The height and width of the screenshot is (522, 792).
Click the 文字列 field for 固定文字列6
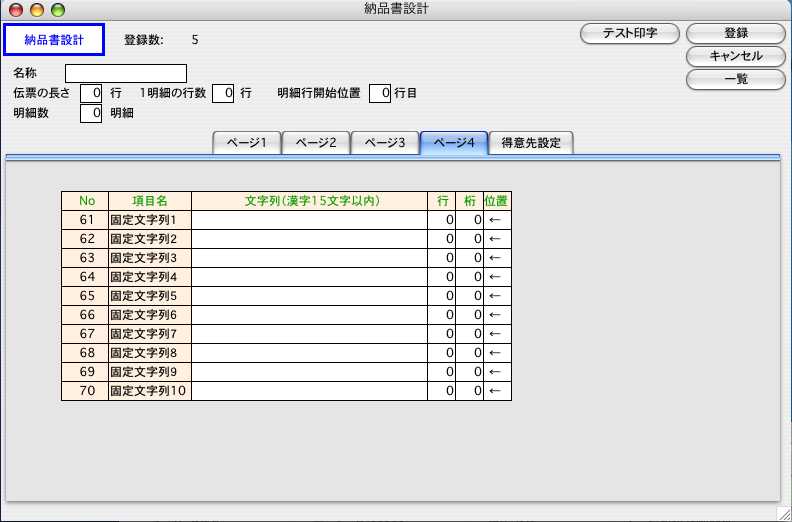310,315
